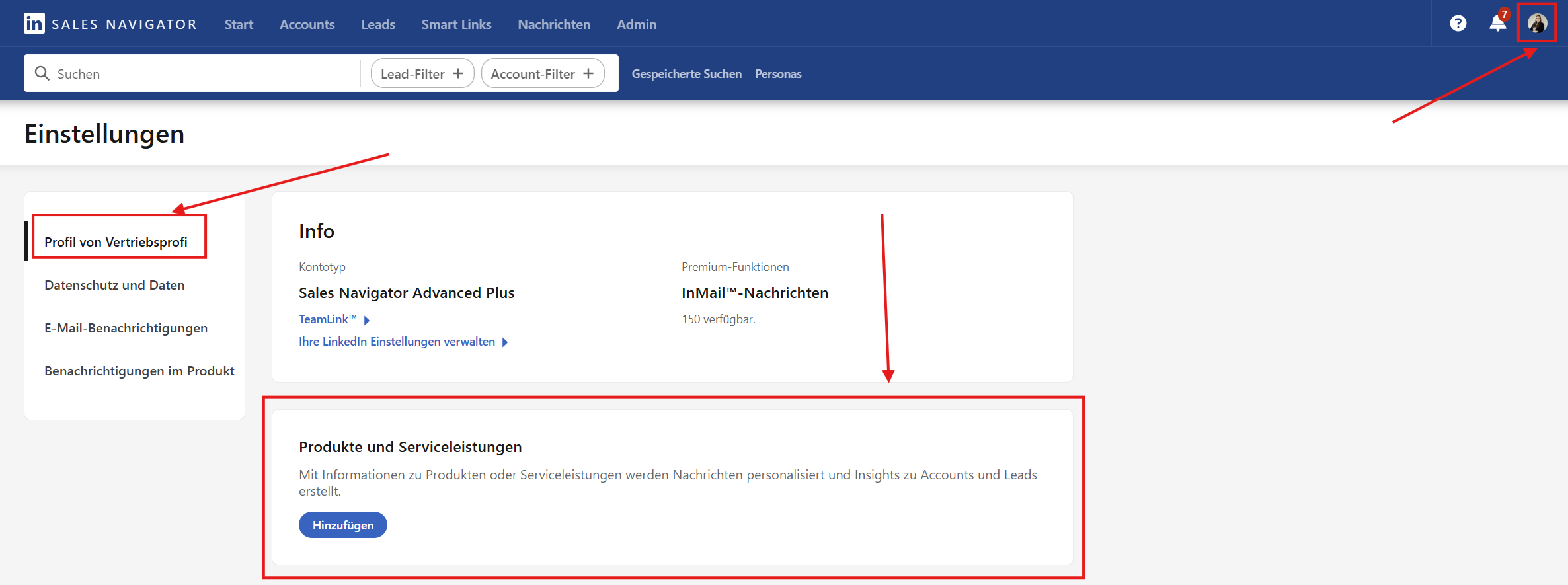Open Smart Links in navigation
The image size is (1568, 585).
coord(456,24)
